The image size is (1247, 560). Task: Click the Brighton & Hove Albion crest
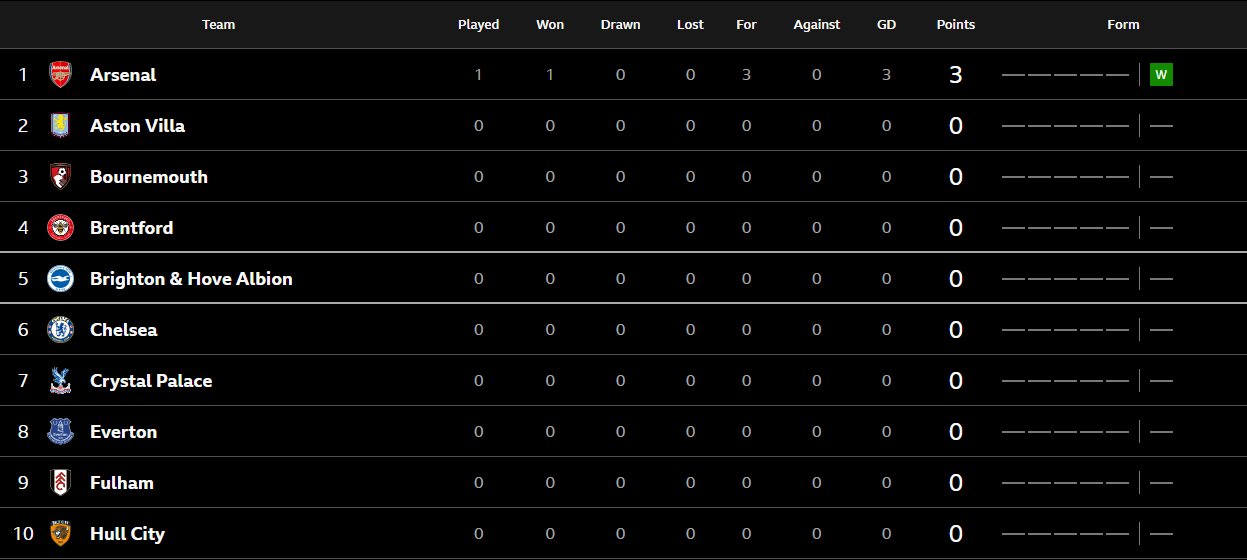[61, 278]
